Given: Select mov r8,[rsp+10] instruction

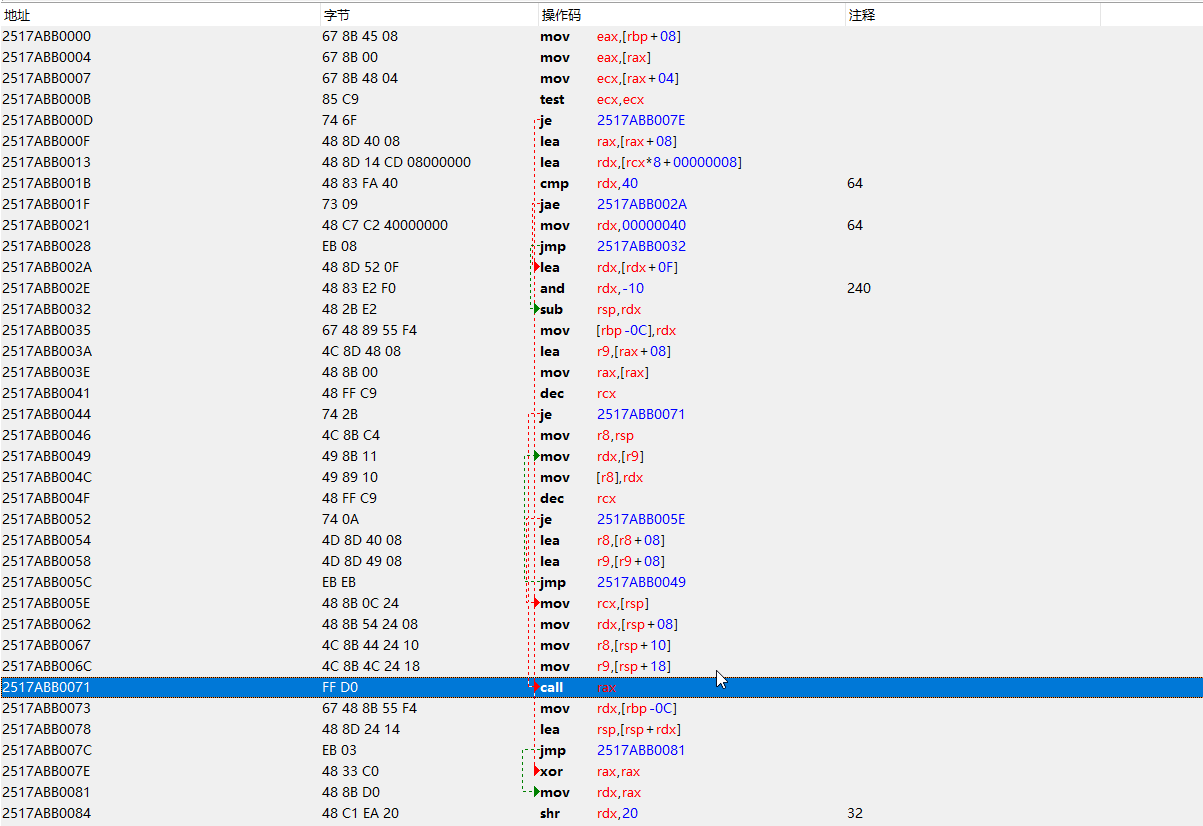Looking at the screenshot, I should [x=605, y=645].
